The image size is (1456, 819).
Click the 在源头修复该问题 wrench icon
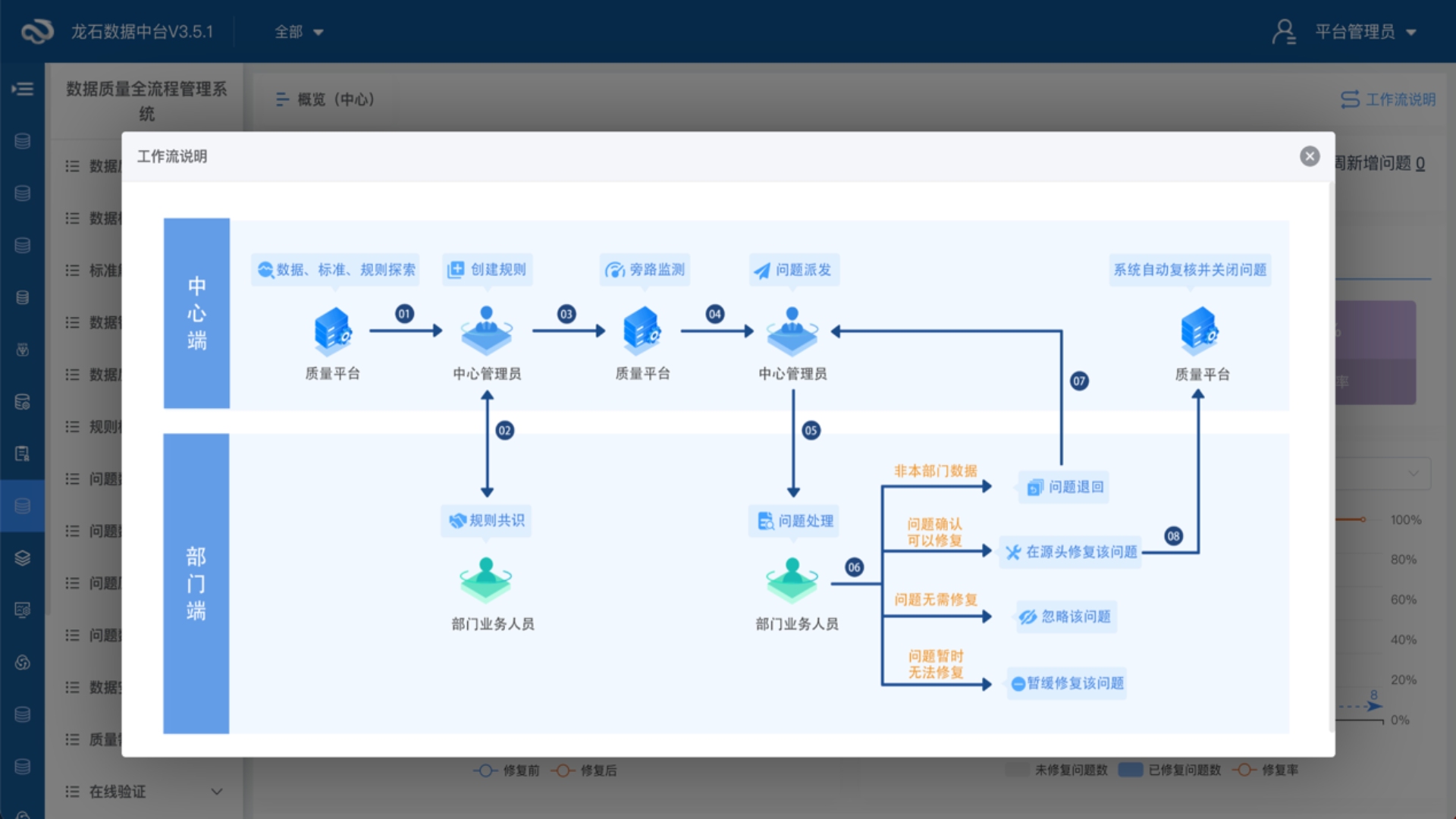(x=1013, y=552)
